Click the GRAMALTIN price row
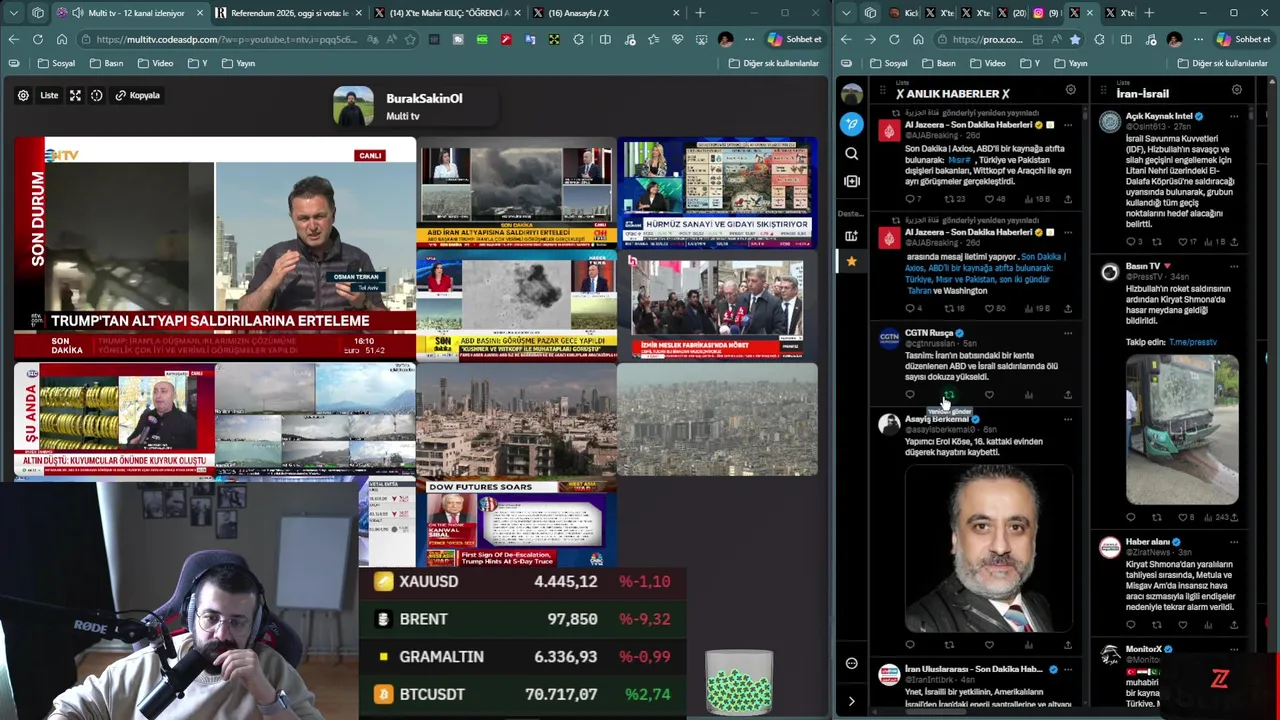Viewport: 1280px width, 720px height. [x=522, y=657]
